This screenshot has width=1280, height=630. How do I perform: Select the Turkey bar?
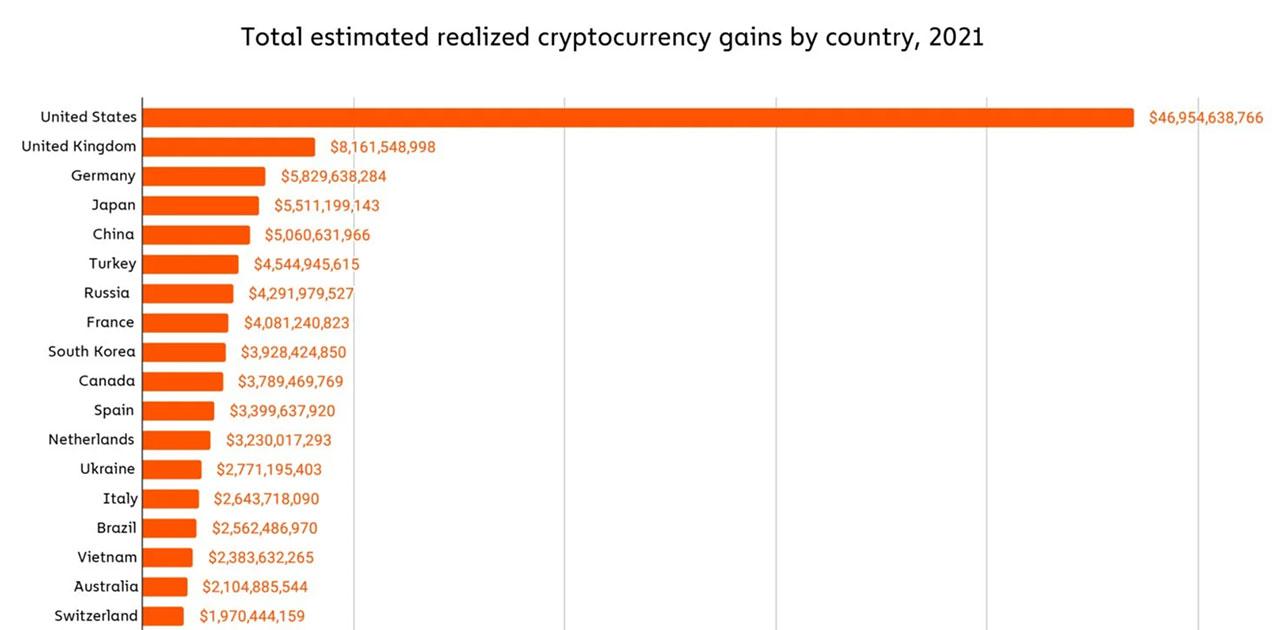pos(191,264)
